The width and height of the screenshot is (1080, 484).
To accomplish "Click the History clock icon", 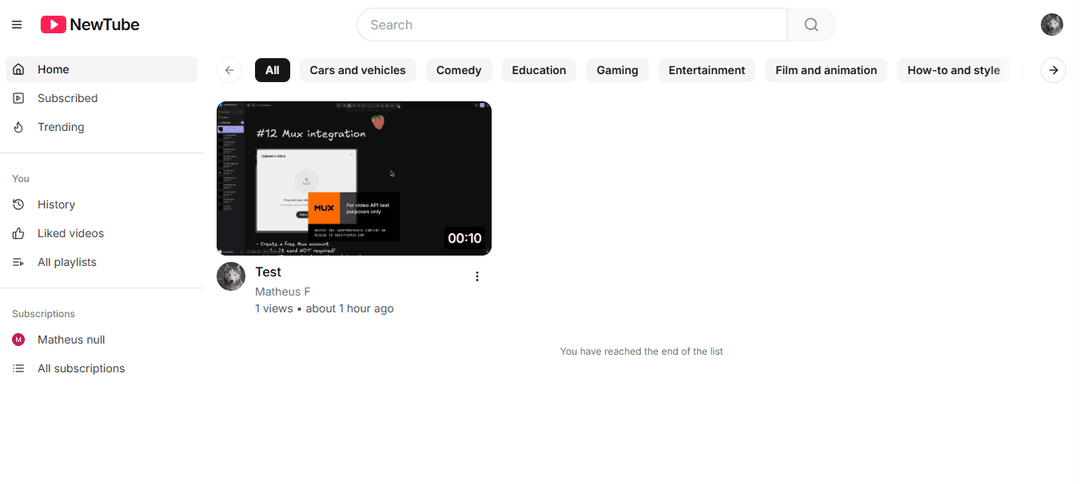I will [x=19, y=204].
